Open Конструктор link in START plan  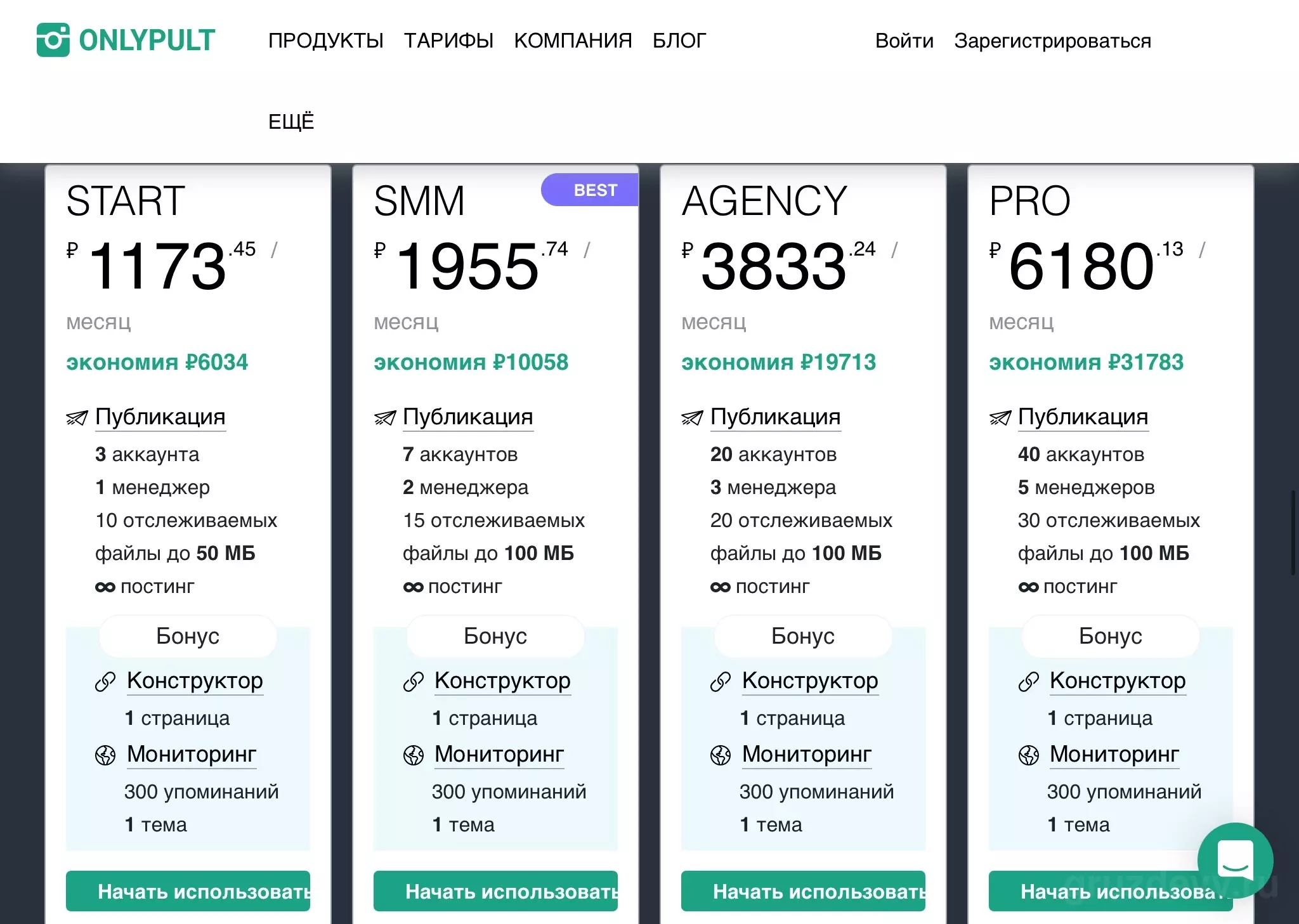pyautogui.click(x=195, y=681)
